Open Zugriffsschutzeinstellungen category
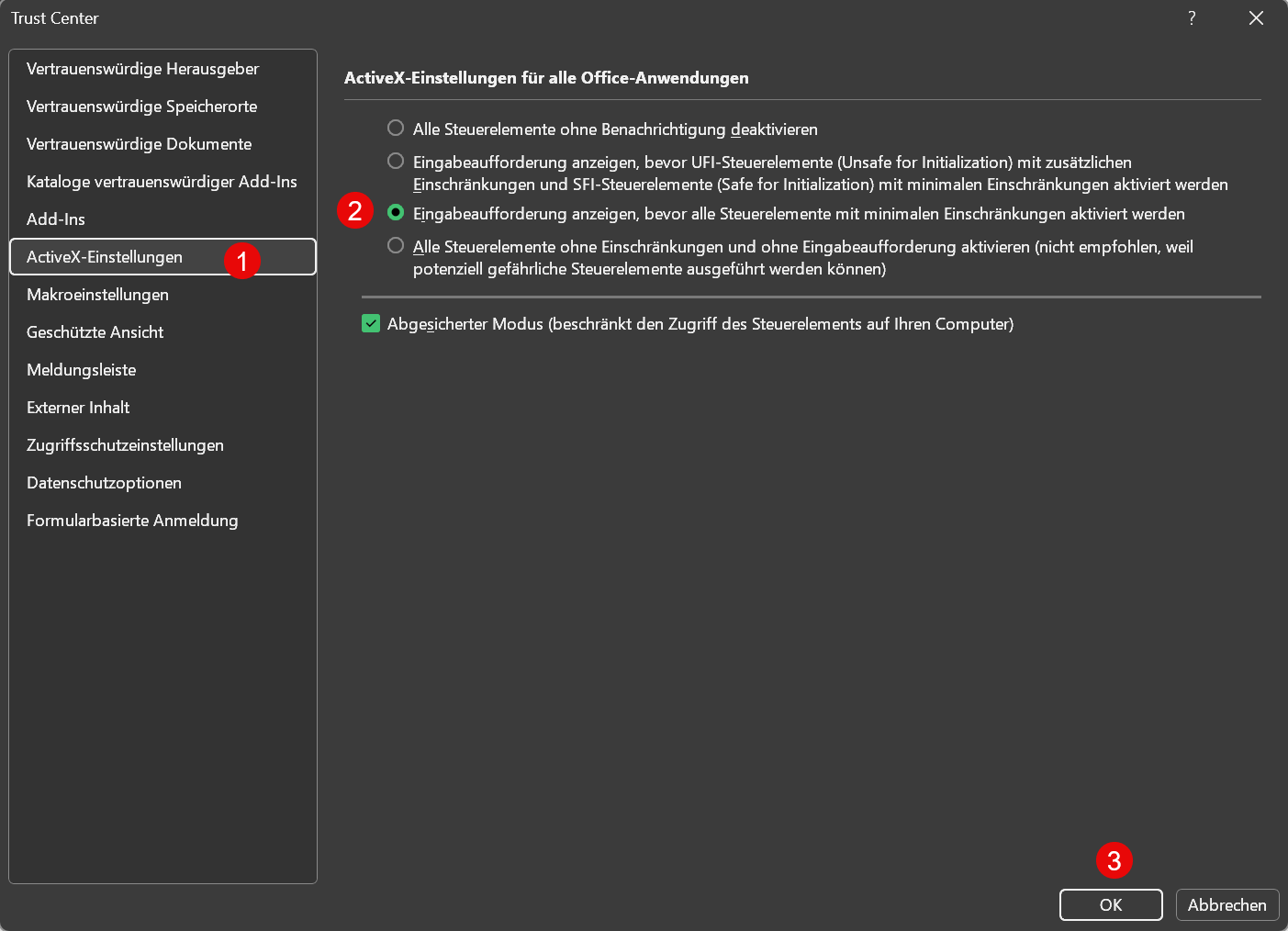The height and width of the screenshot is (931, 1288). (x=162, y=445)
